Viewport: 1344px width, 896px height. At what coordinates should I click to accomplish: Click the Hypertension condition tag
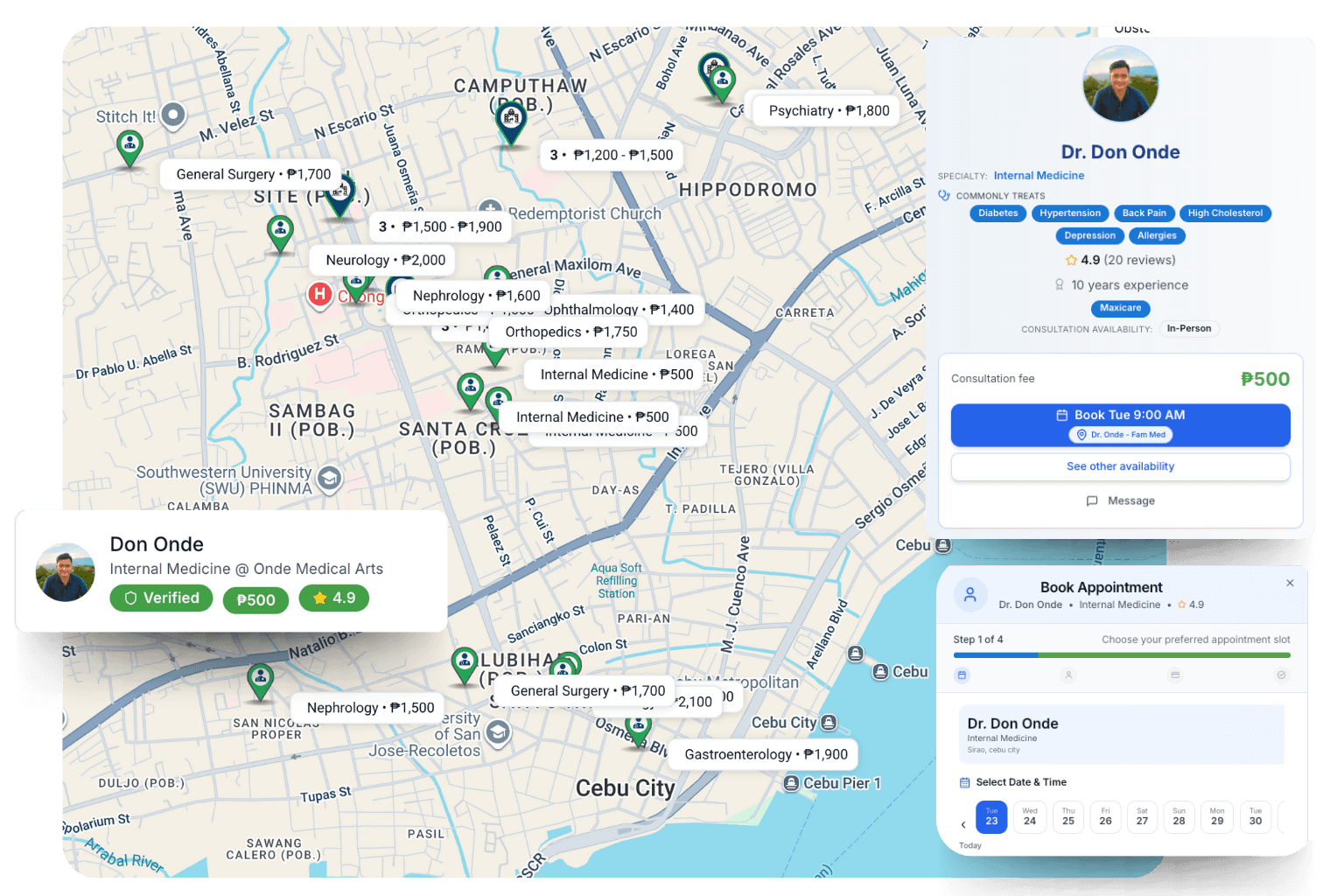coord(1070,213)
